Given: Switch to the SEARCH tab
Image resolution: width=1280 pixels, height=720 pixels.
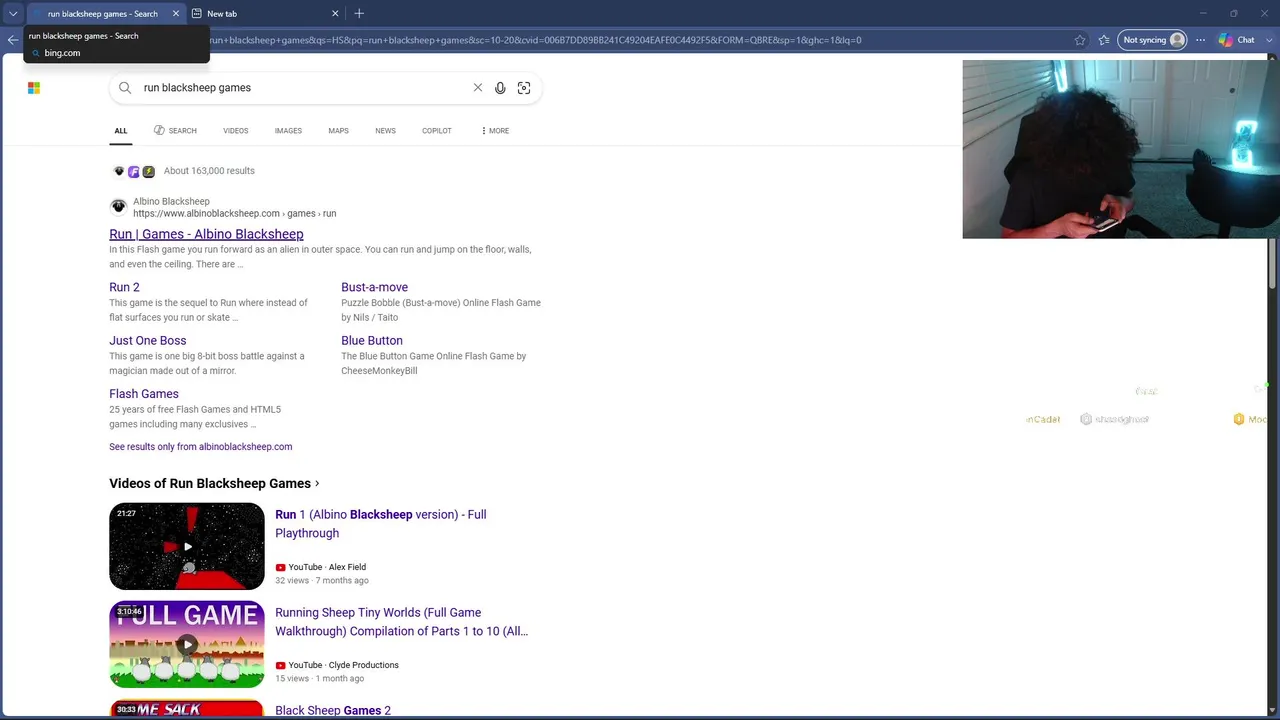Looking at the screenshot, I should [x=175, y=131].
